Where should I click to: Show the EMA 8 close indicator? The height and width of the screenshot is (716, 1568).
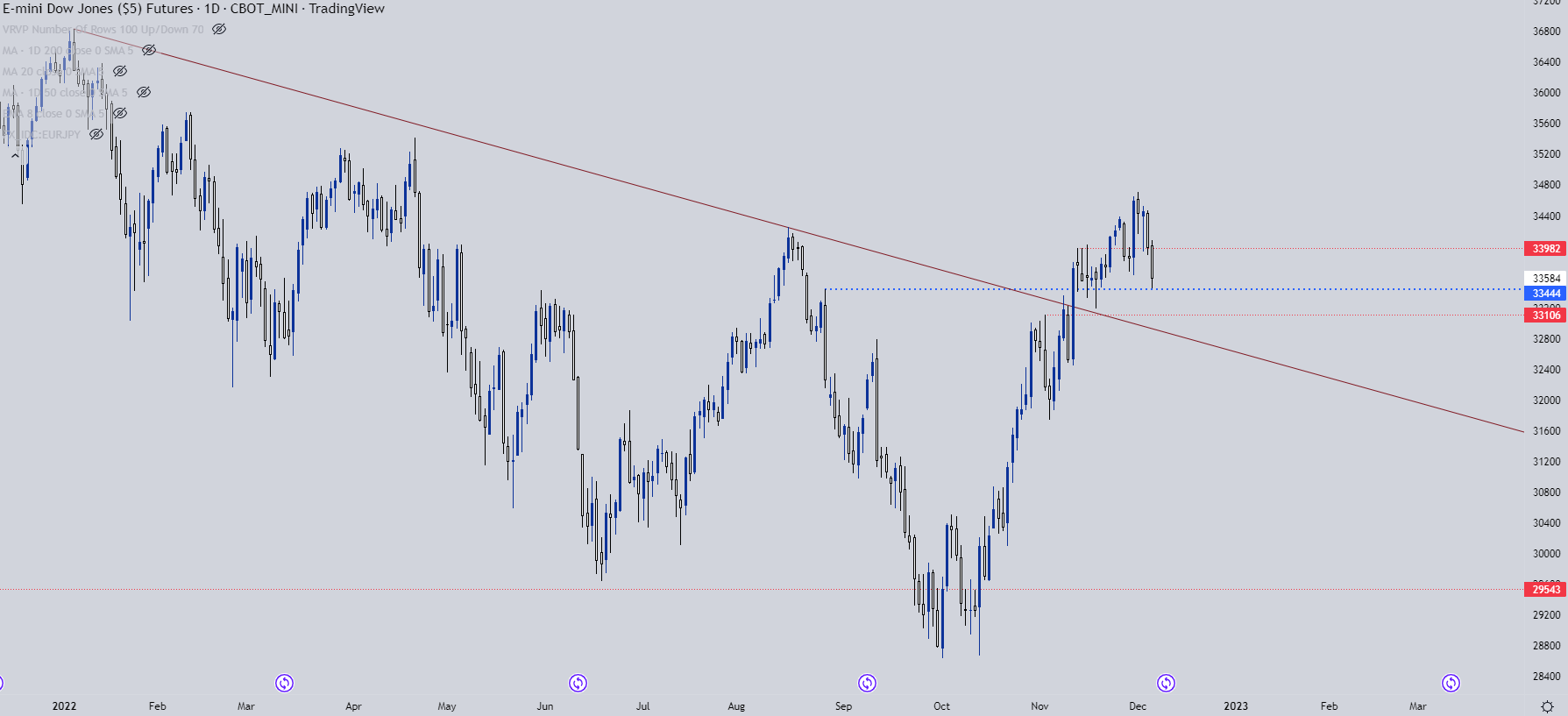(120, 113)
